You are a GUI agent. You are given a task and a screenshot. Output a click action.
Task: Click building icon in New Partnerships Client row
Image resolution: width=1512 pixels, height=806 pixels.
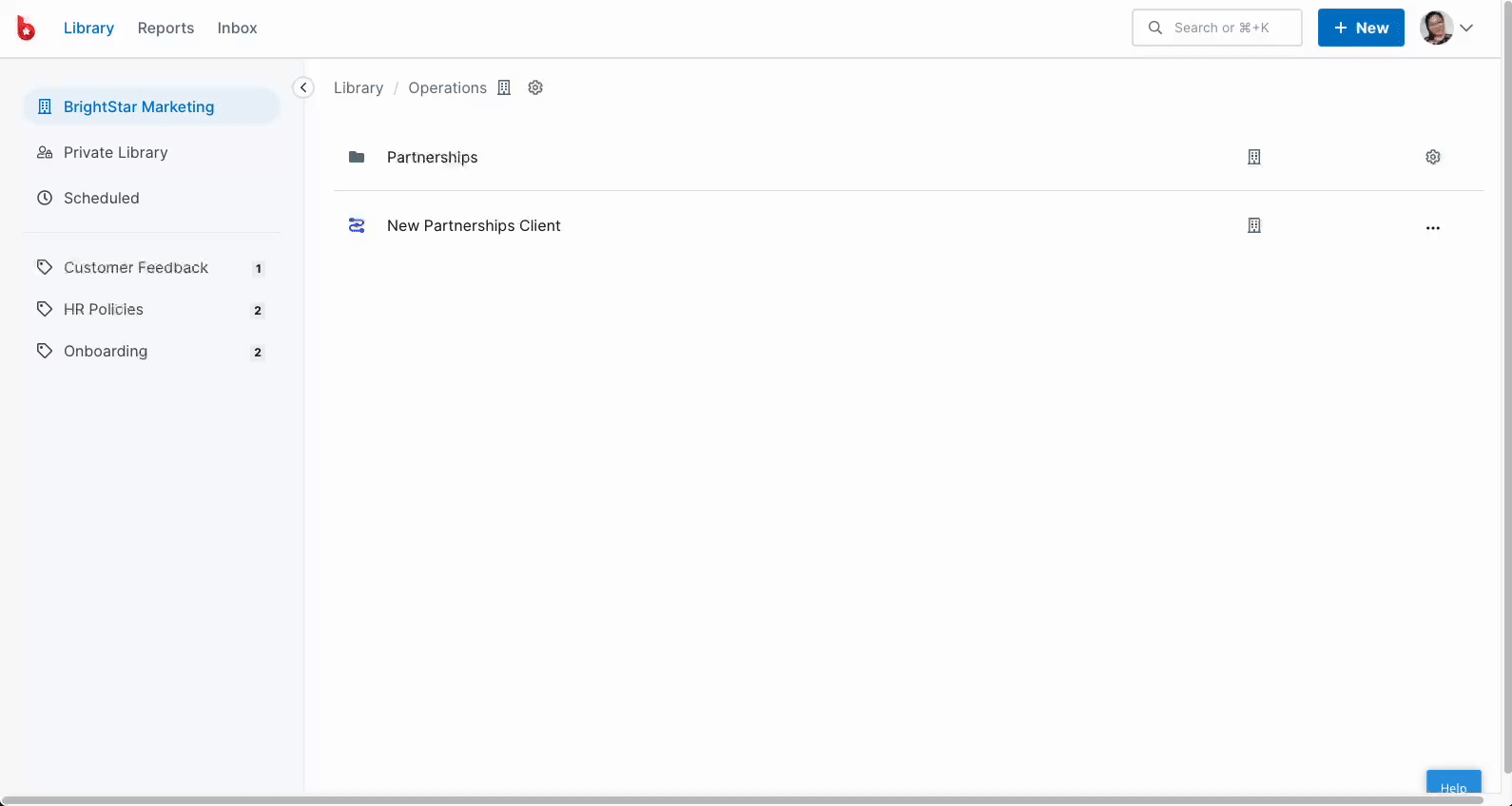1254,225
